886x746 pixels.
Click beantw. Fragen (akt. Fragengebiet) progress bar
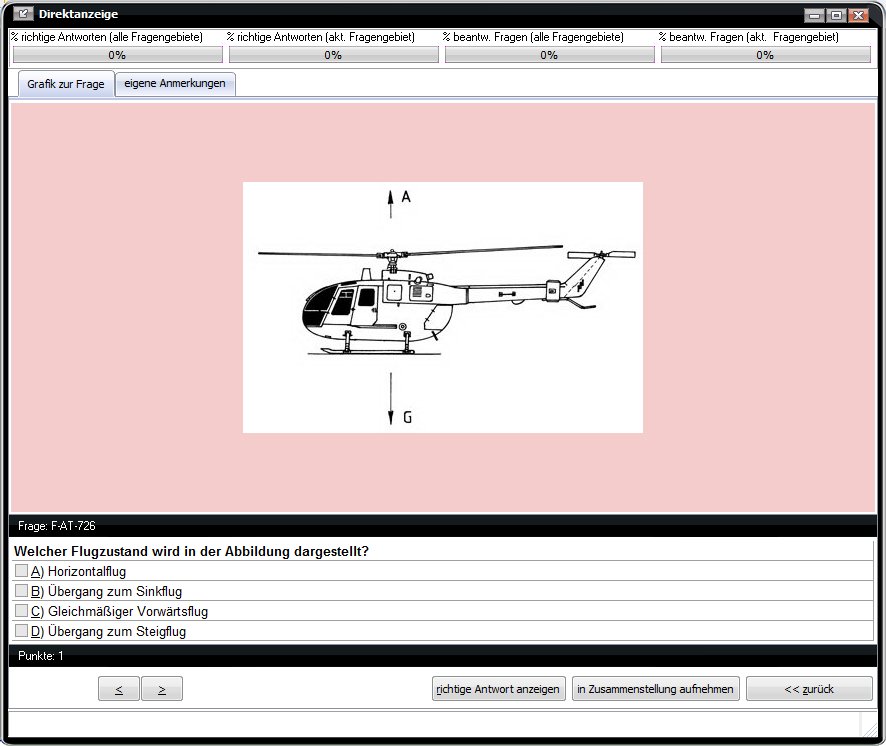pos(766,55)
